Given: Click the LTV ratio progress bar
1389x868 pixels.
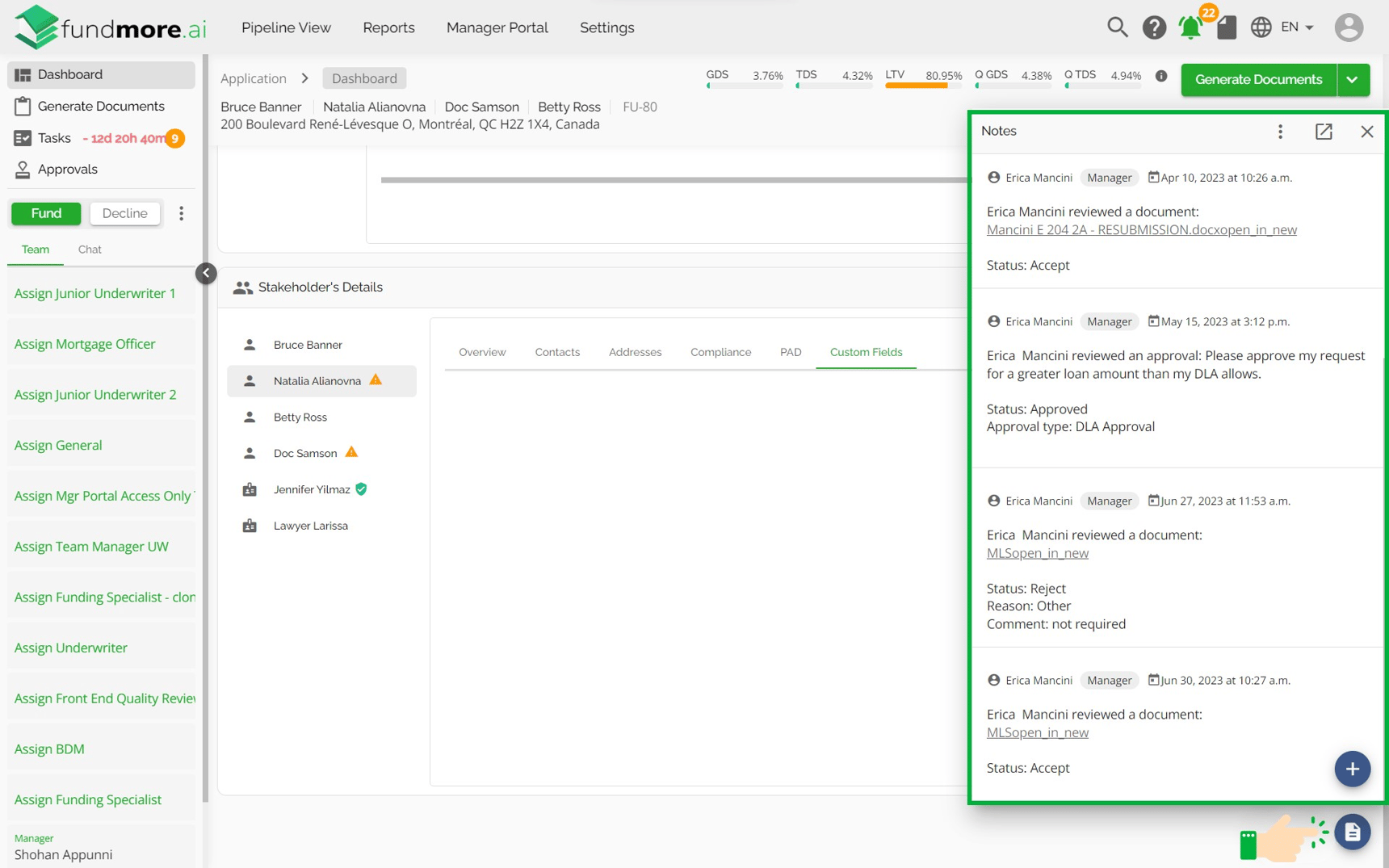Looking at the screenshot, I should click(x=924, y=86).
